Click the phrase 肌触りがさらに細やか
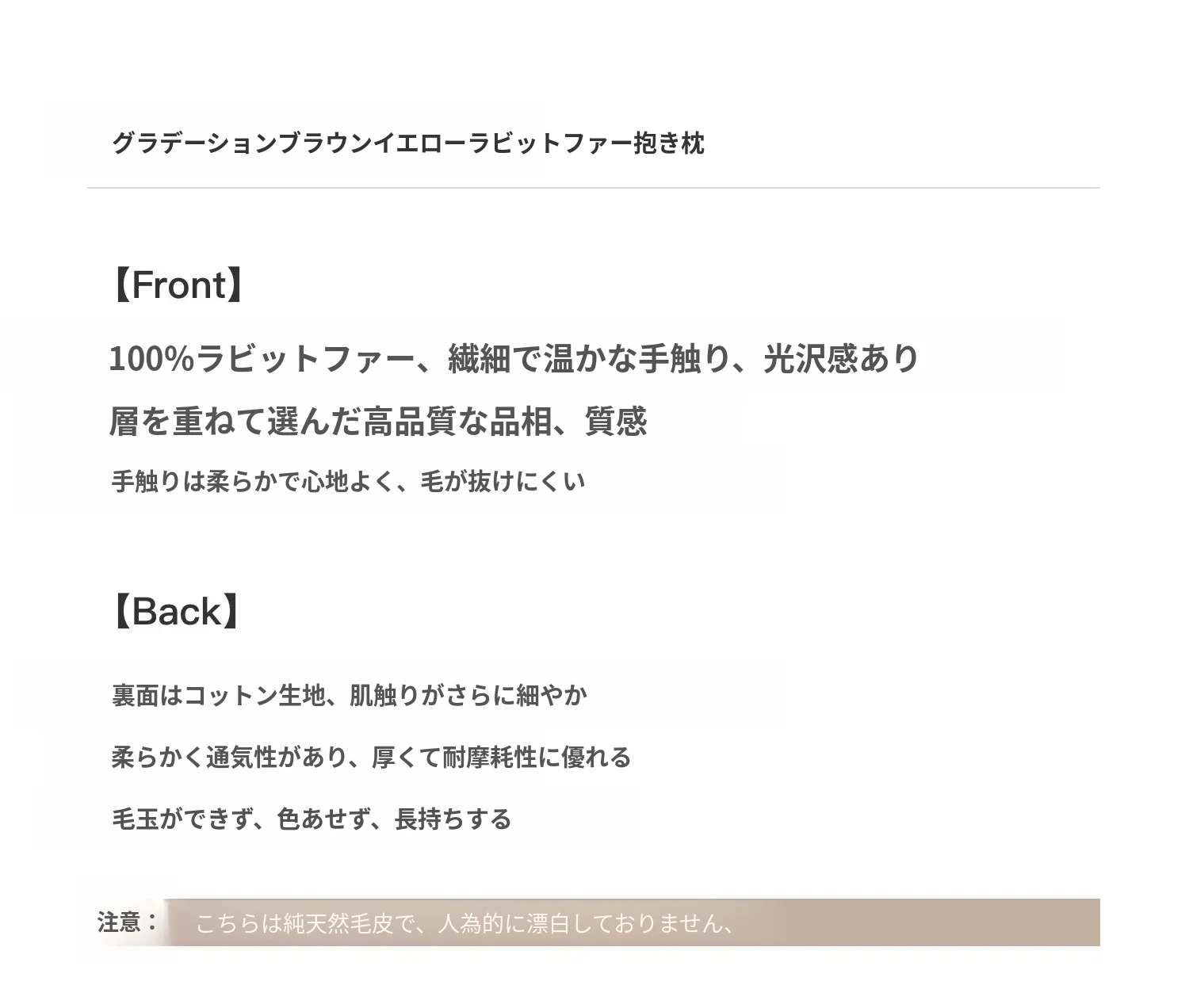 coord(468,696)
